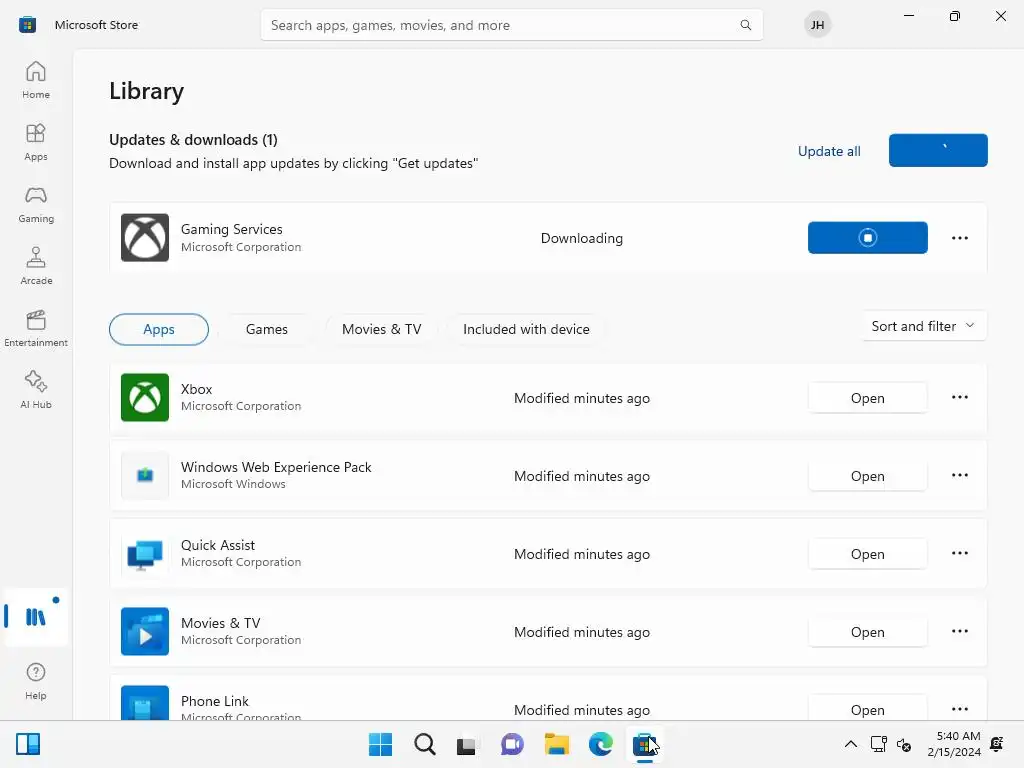1024x768 pixels.
Task: Click the muted volume tray icon
Action: pyautogui.click(x=904, y=744)
